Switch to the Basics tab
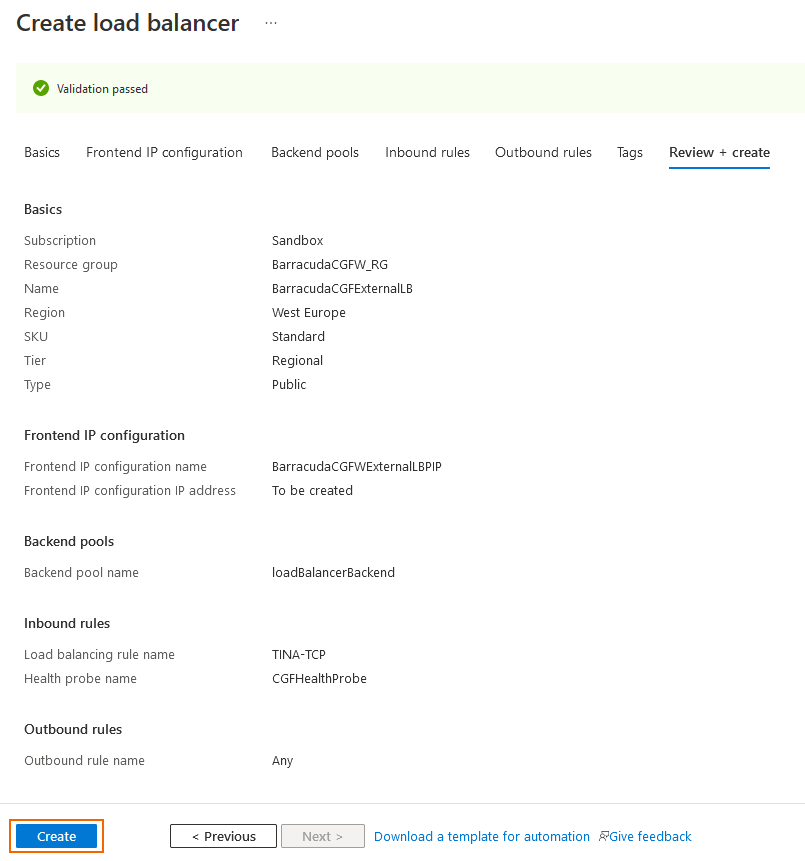The height and width of the screenshot is (861, 805). pos(42,152)
